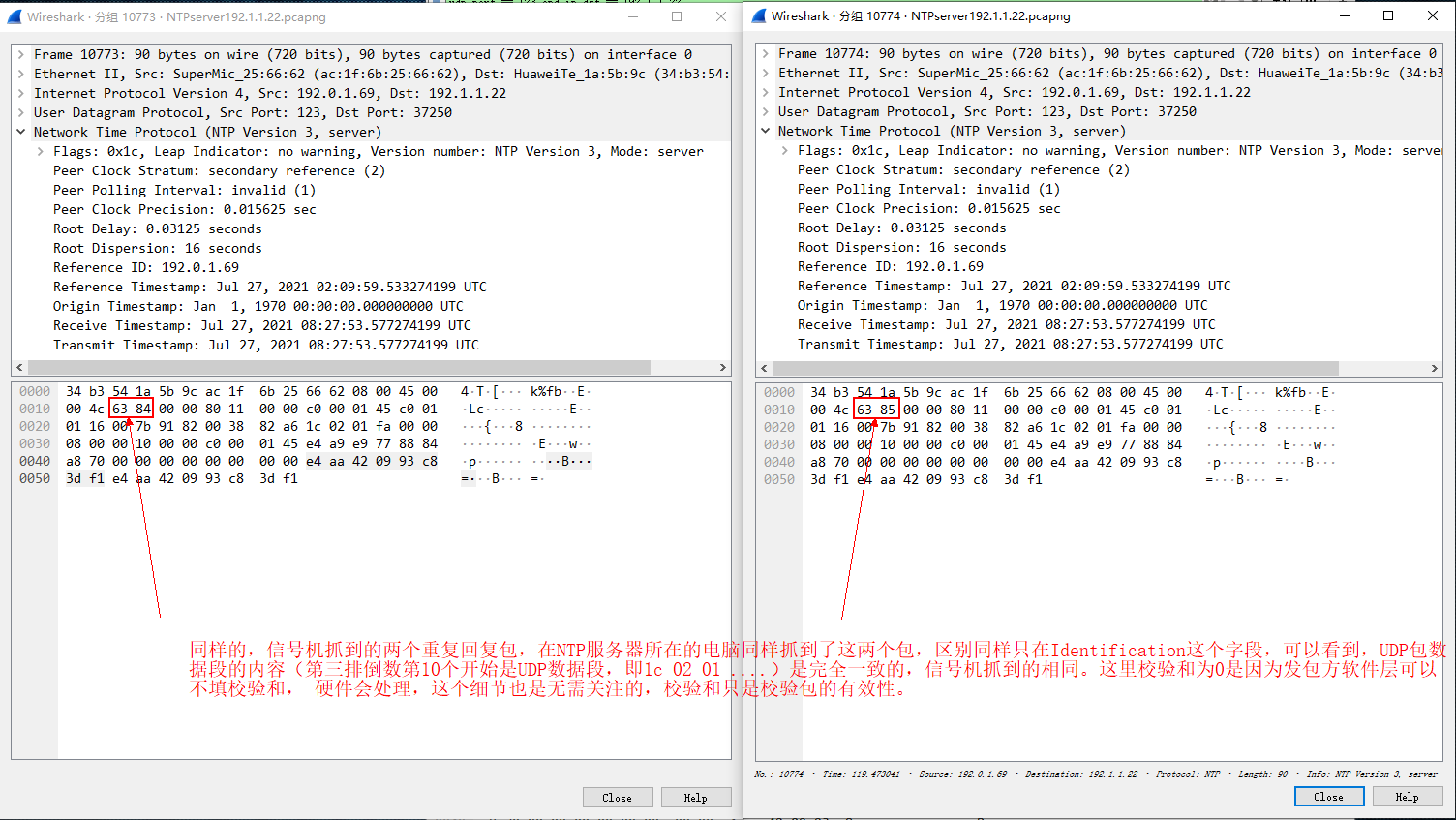This screenshot has width=1456, height=820.
Task: Click right scroll arrow in left detail pane
Action: click(722, 368)
